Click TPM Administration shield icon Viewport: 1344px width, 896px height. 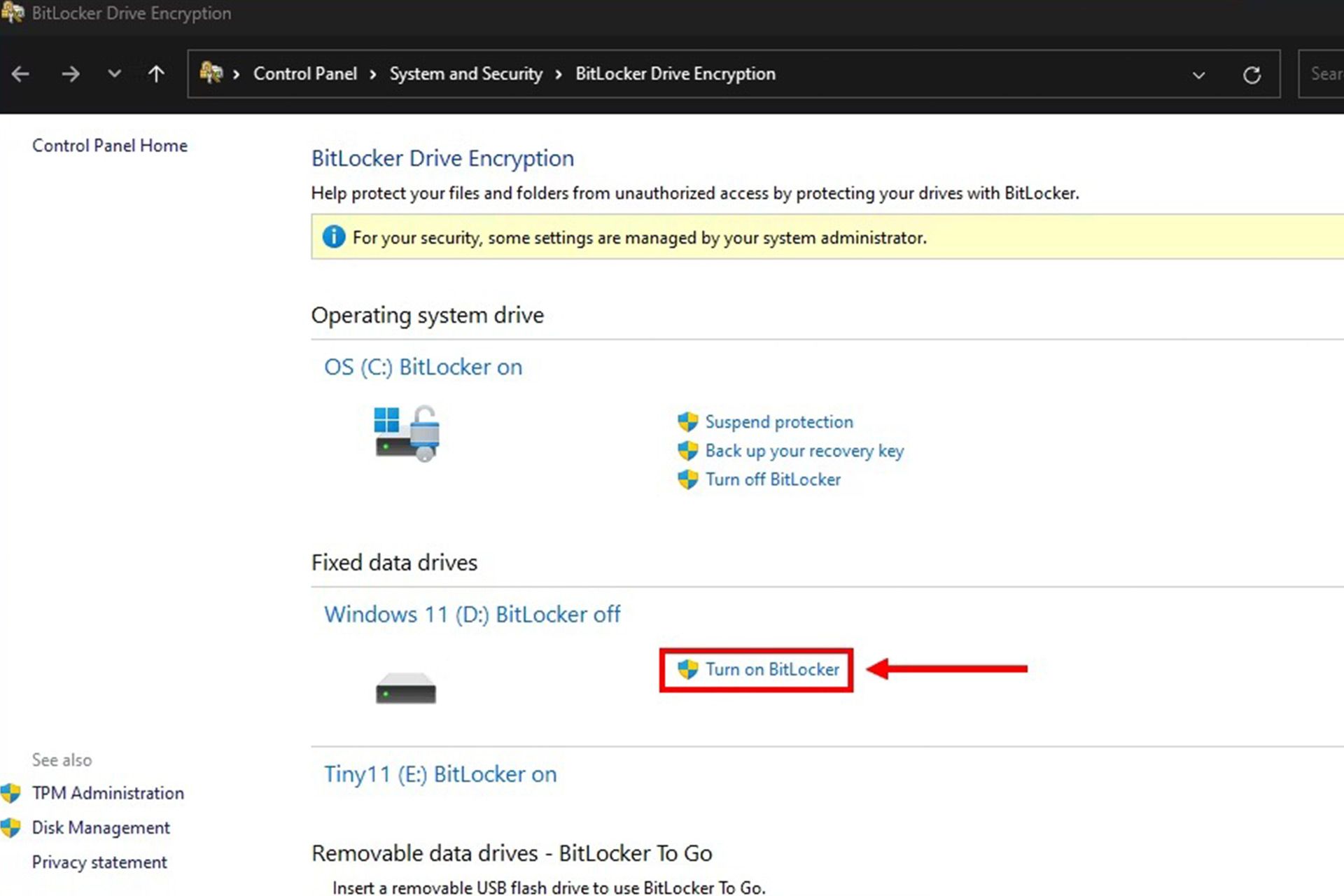pos(10,793)
